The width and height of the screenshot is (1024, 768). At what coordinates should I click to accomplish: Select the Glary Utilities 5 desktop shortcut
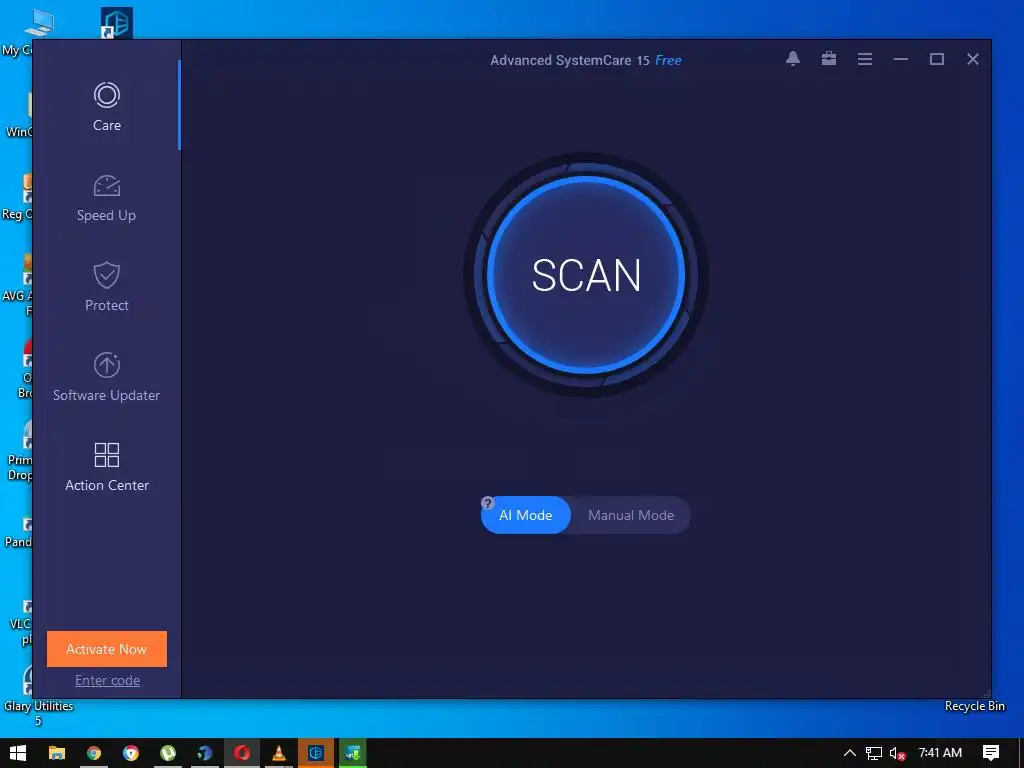pos(38,697)
